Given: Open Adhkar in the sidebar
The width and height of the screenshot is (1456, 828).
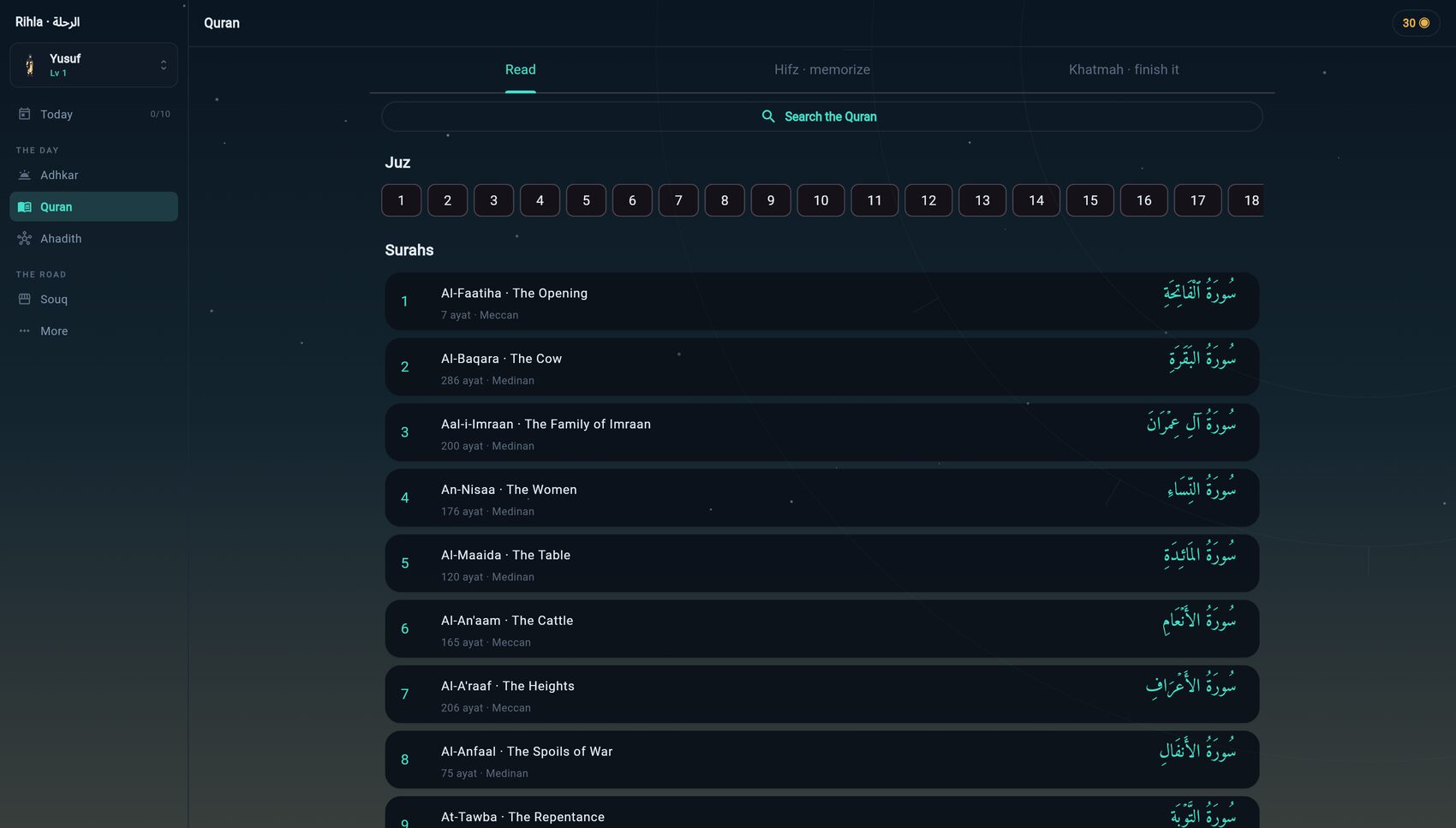Looking at the screenshot, I should coord(94,175).
